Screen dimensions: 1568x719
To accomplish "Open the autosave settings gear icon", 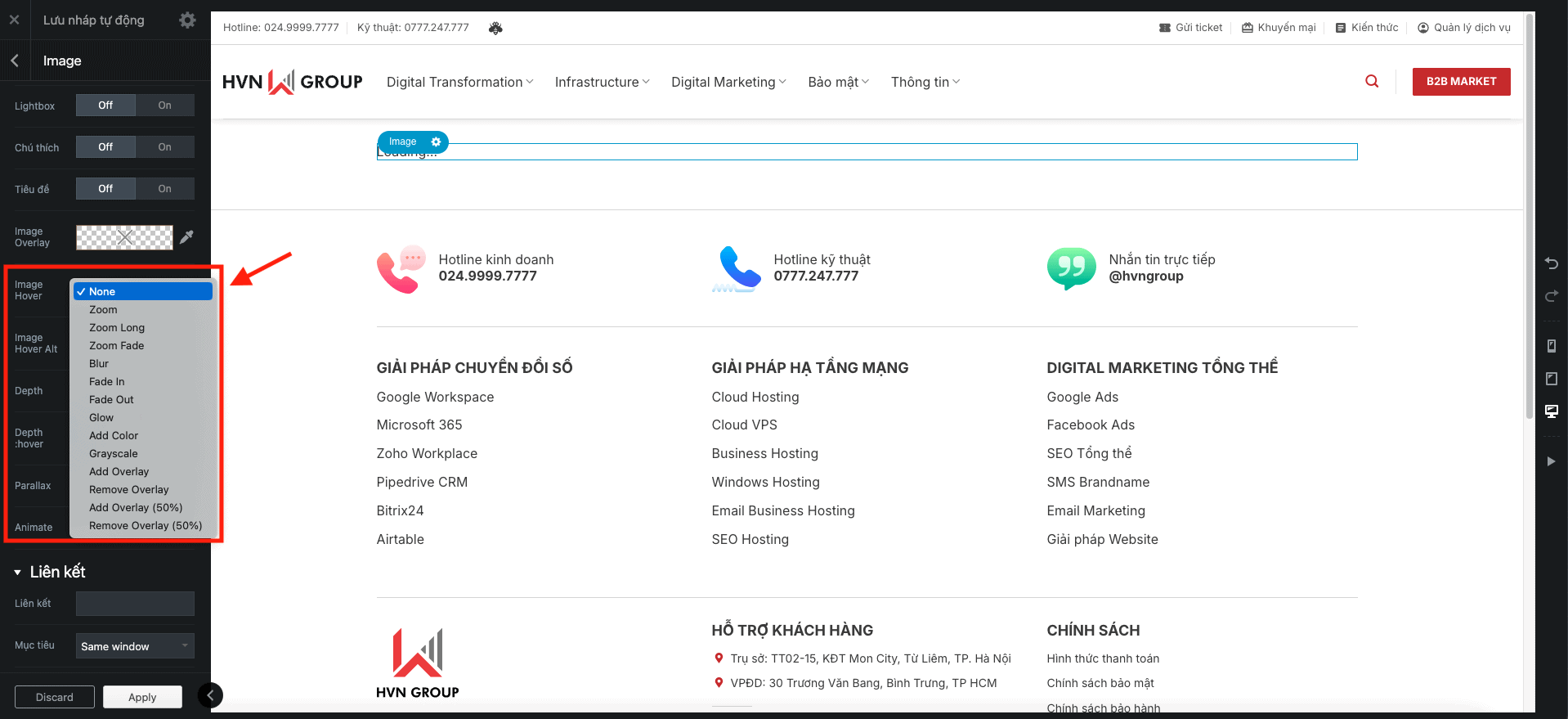I will (187, 20).
